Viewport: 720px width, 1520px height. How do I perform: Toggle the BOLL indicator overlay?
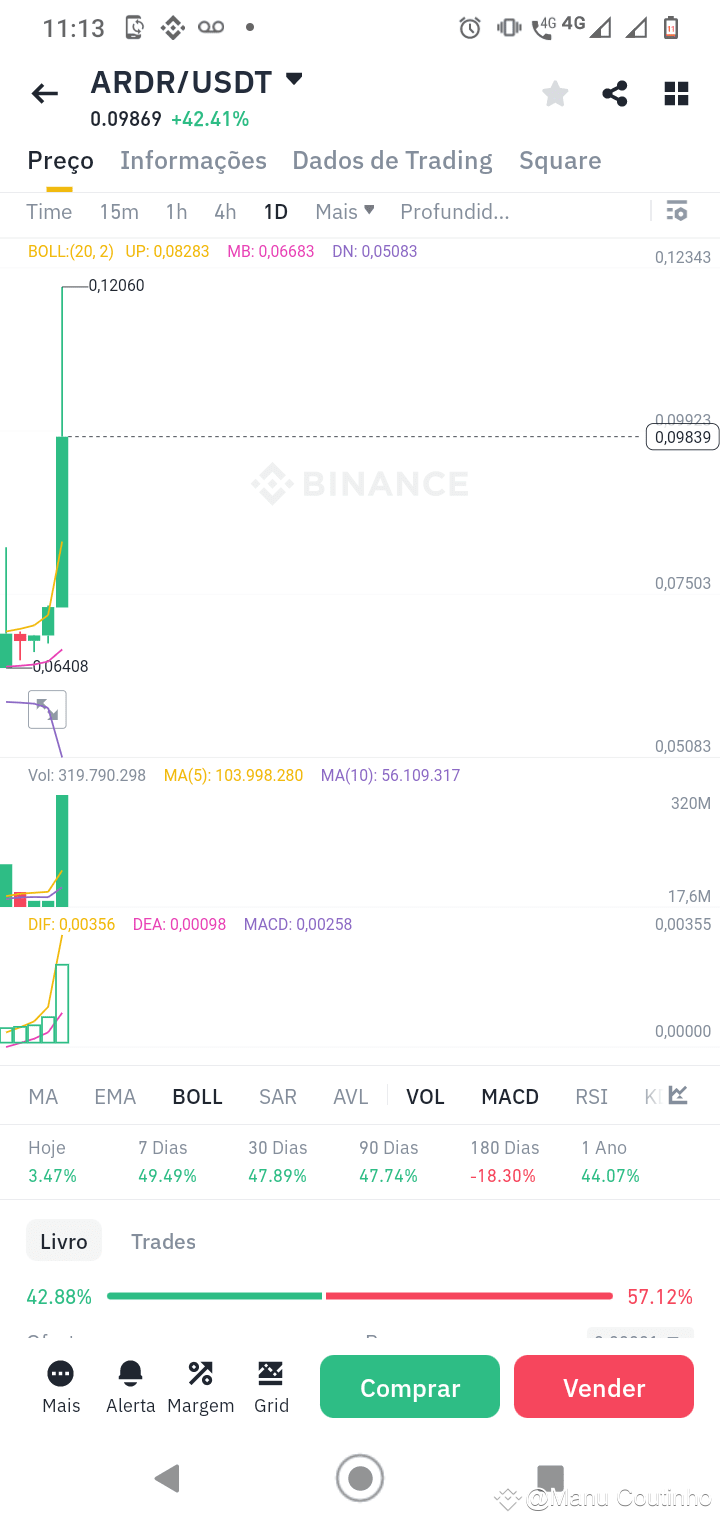197,1096
